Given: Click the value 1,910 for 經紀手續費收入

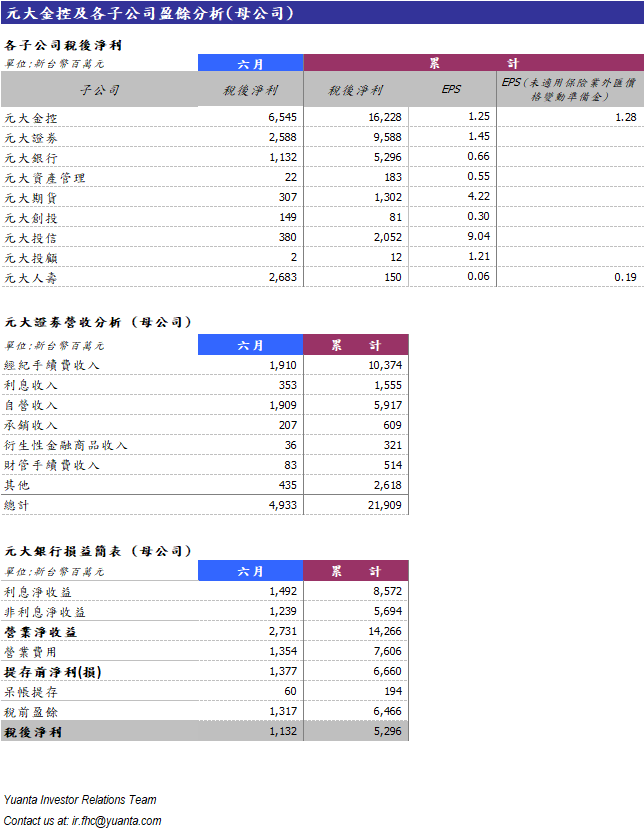Looking at the screenshot, I should click(283, 365).
